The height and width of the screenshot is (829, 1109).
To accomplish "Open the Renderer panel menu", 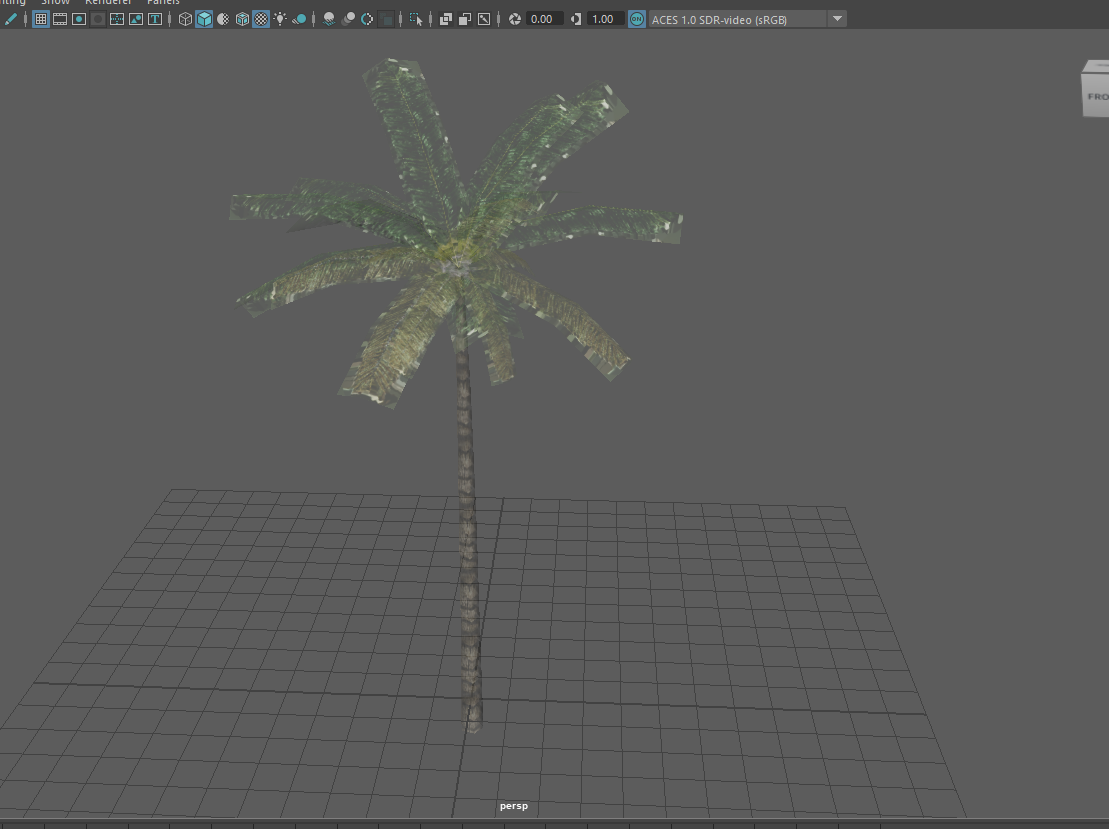I will (x=107, y=2).
